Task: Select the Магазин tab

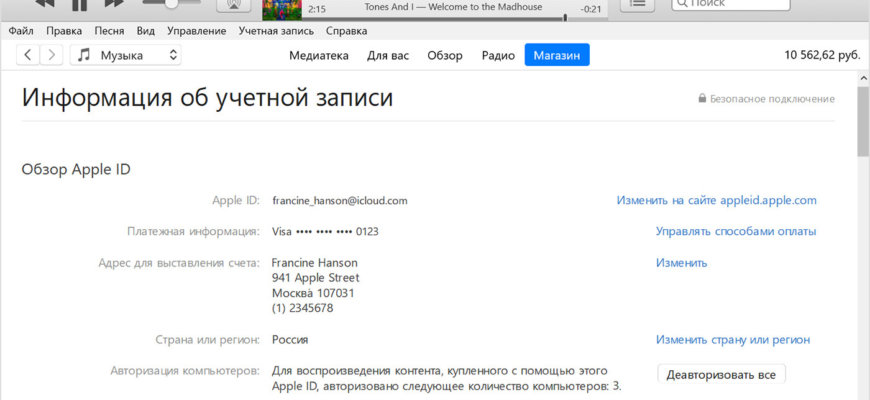Action: [557, 55]
